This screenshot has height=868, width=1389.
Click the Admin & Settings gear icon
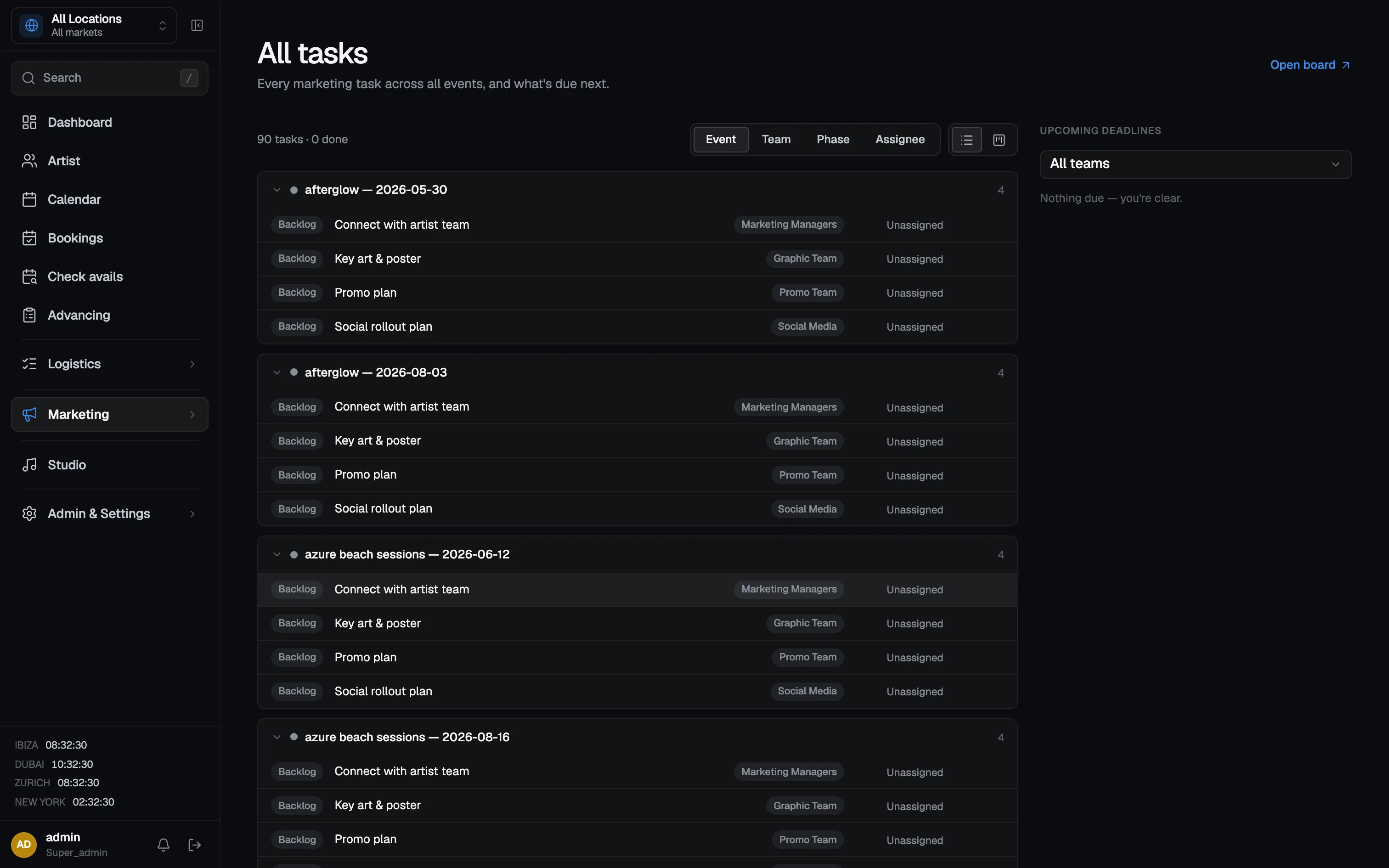tap(29, 514)
